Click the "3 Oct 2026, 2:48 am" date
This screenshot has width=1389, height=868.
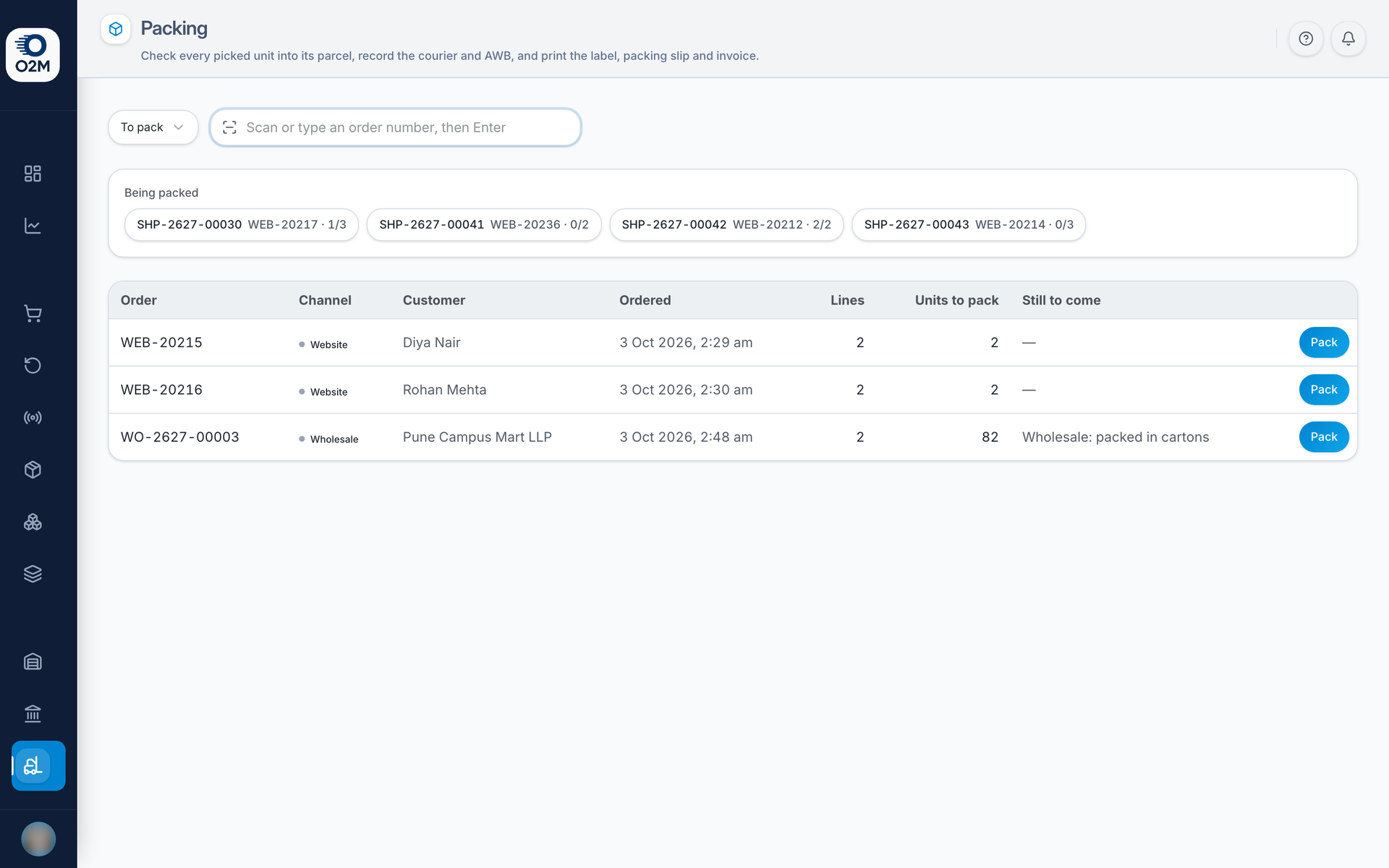[x=686, y=437]
